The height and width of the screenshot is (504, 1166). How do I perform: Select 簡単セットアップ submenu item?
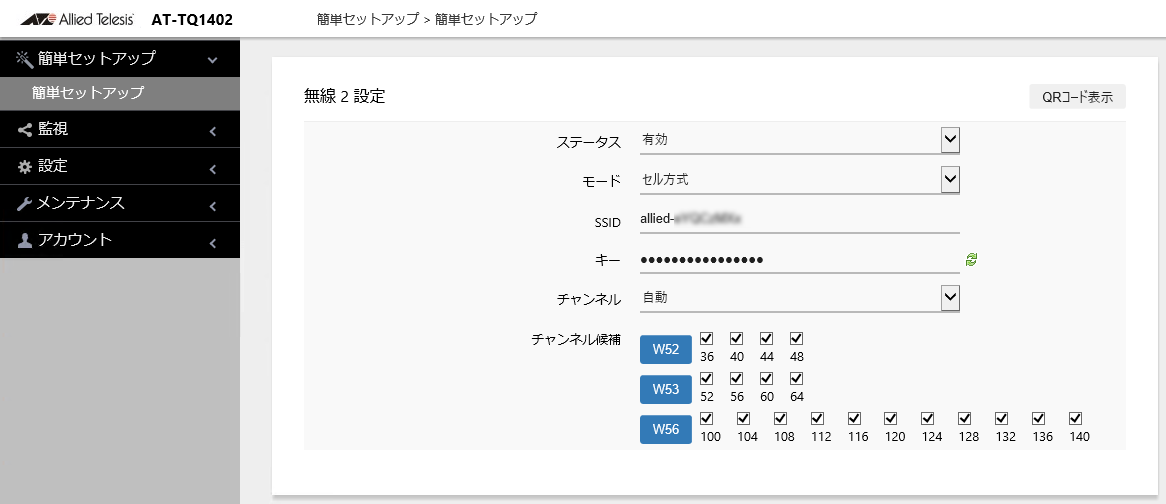pos(120,94)
